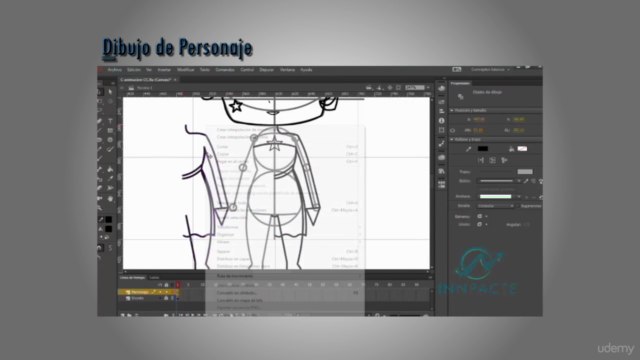The height and width of the screenshot is (360, 640).
Task: Open the Modificar menu
Action: coord(186,70)
